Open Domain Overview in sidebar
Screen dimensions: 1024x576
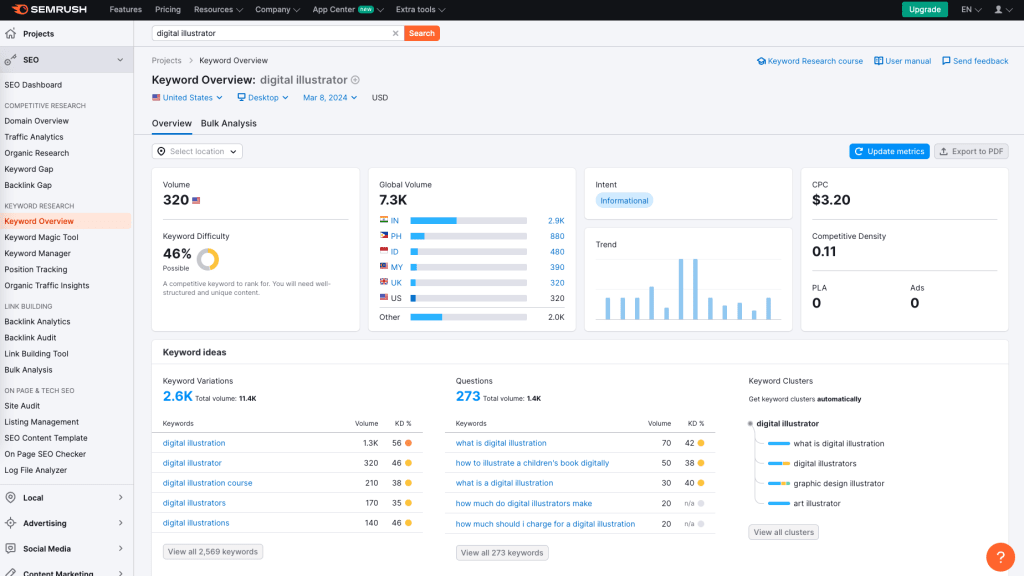click(37, 121)
